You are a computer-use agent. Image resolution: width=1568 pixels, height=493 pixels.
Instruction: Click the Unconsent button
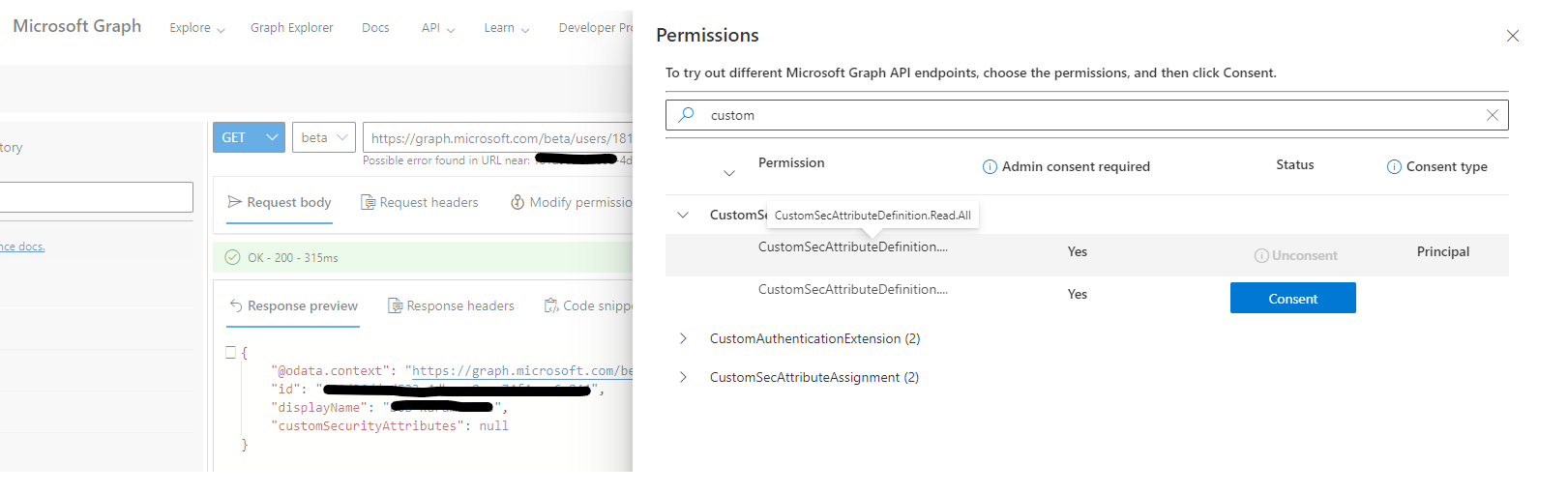(1295, 256)
